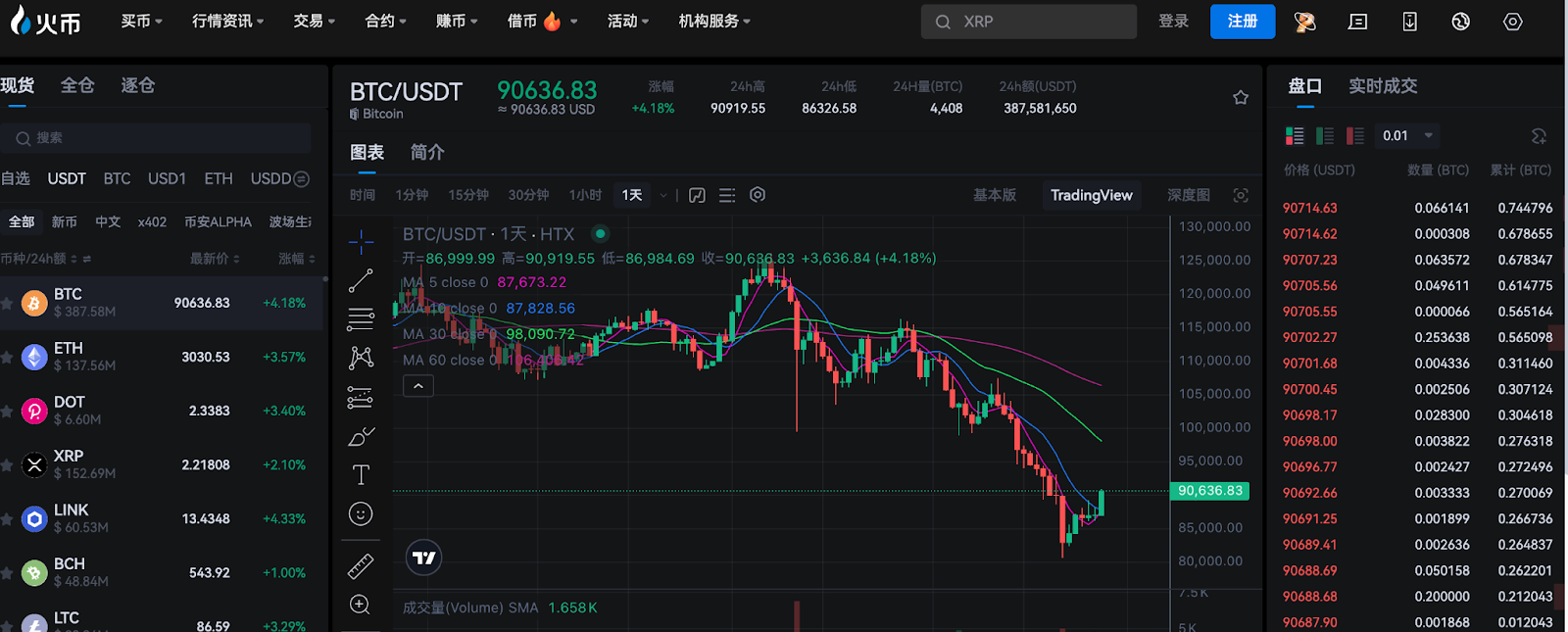Viewport: 1568px width, 632px height.
Task: Select the ruler measure tool
Action: 361,565
